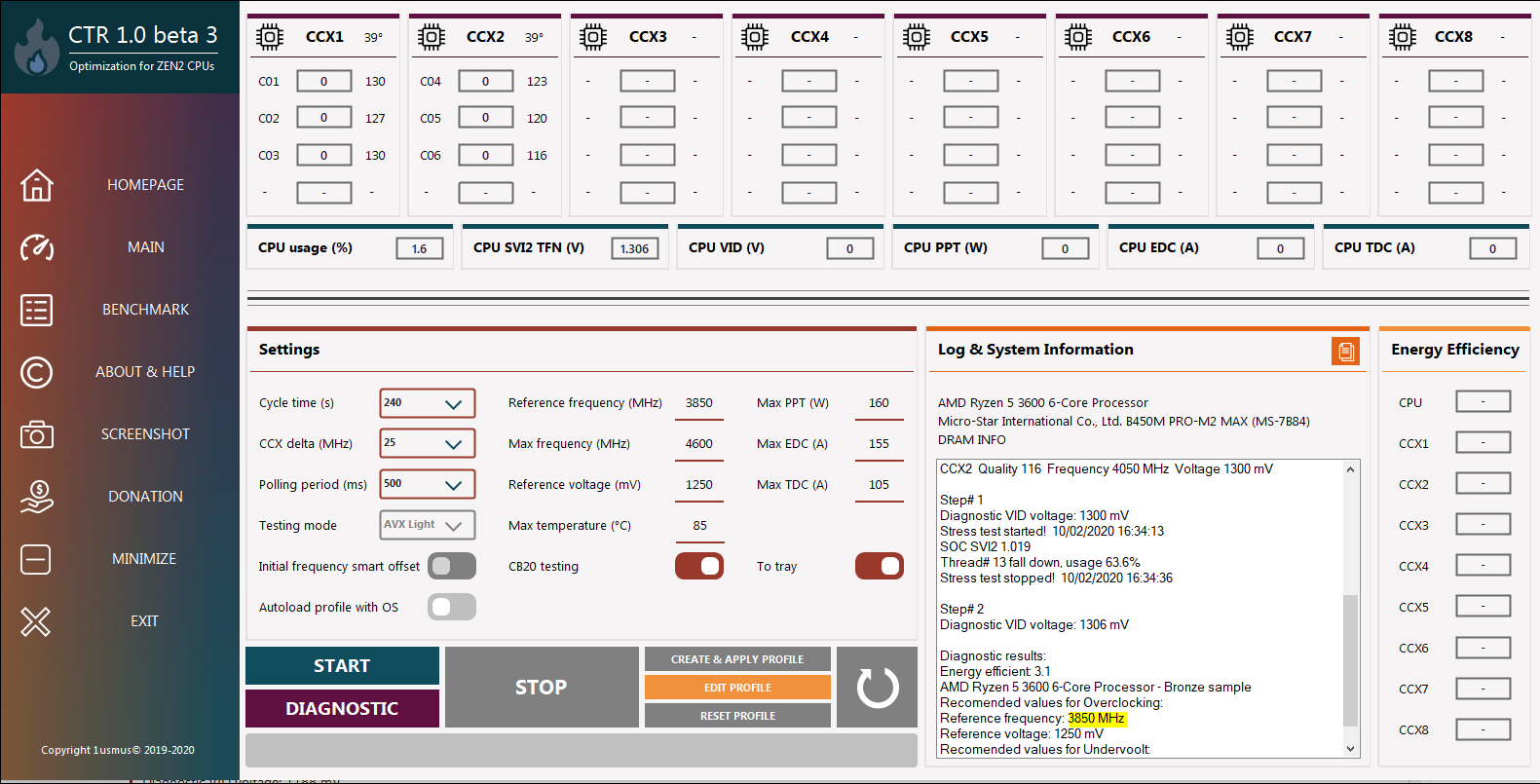Click Max frequency field 4600

[699, 444]
